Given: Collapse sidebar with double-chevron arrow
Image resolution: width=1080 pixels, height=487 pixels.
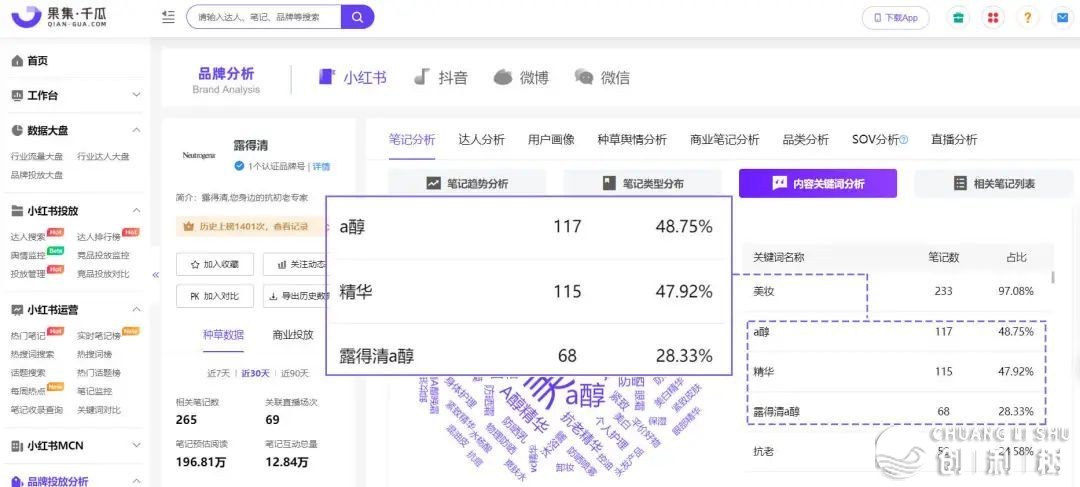Looking at the screenshot, I should click(156, 274).
